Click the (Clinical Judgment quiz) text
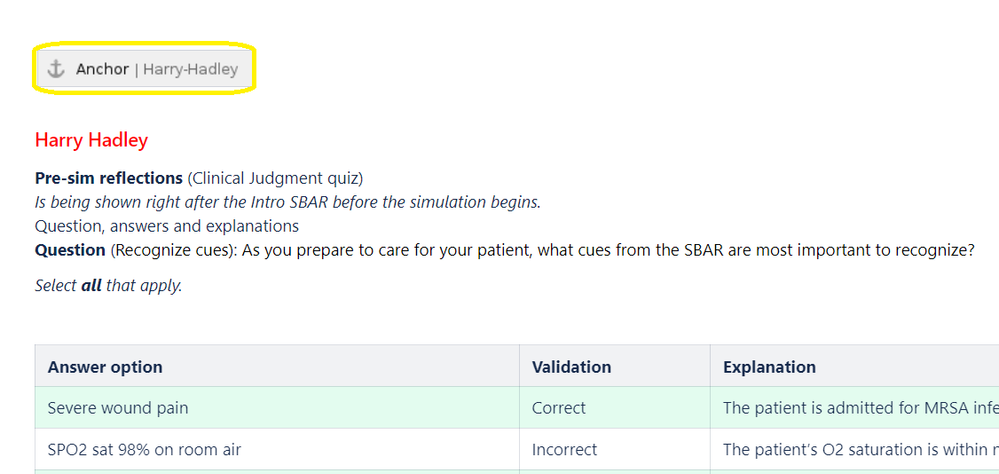This screenshot has height=474, width=999. point(275,178)
